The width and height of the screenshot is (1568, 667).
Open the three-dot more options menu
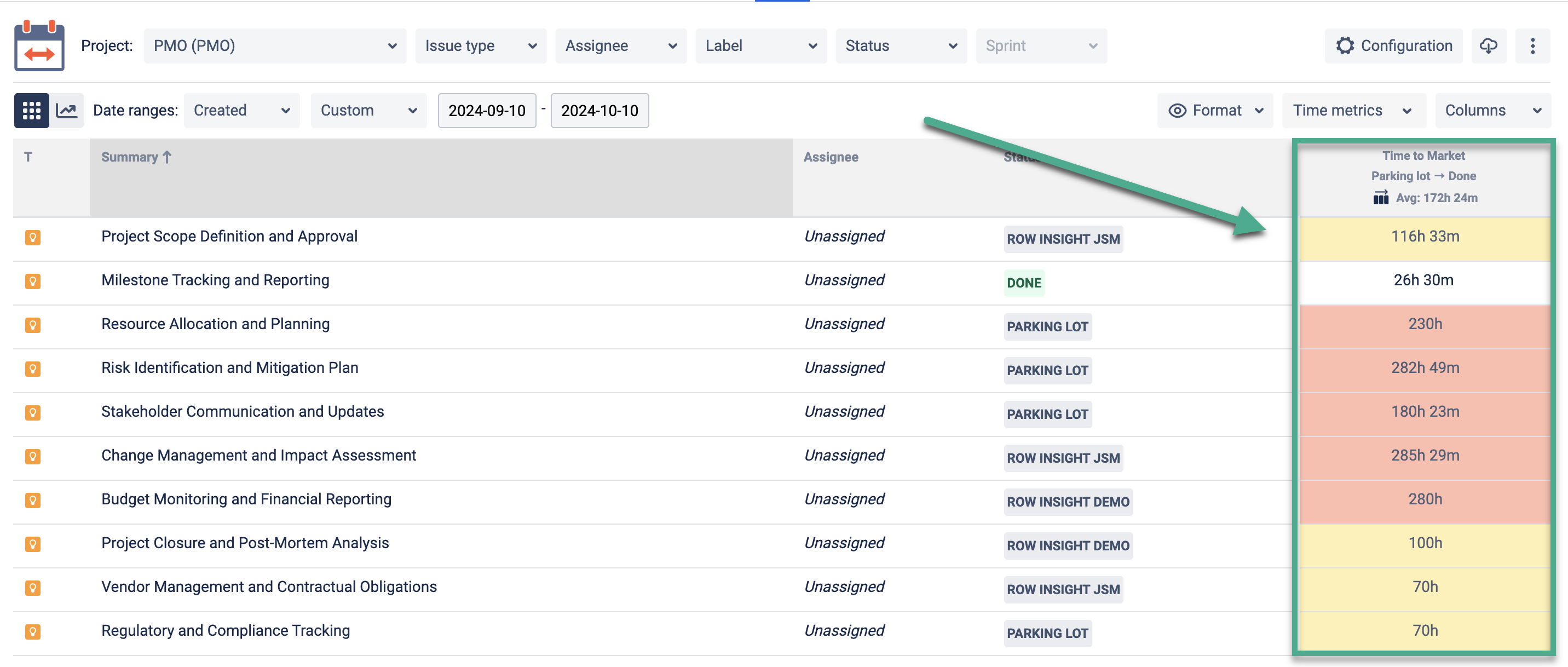coord(1532,45)
